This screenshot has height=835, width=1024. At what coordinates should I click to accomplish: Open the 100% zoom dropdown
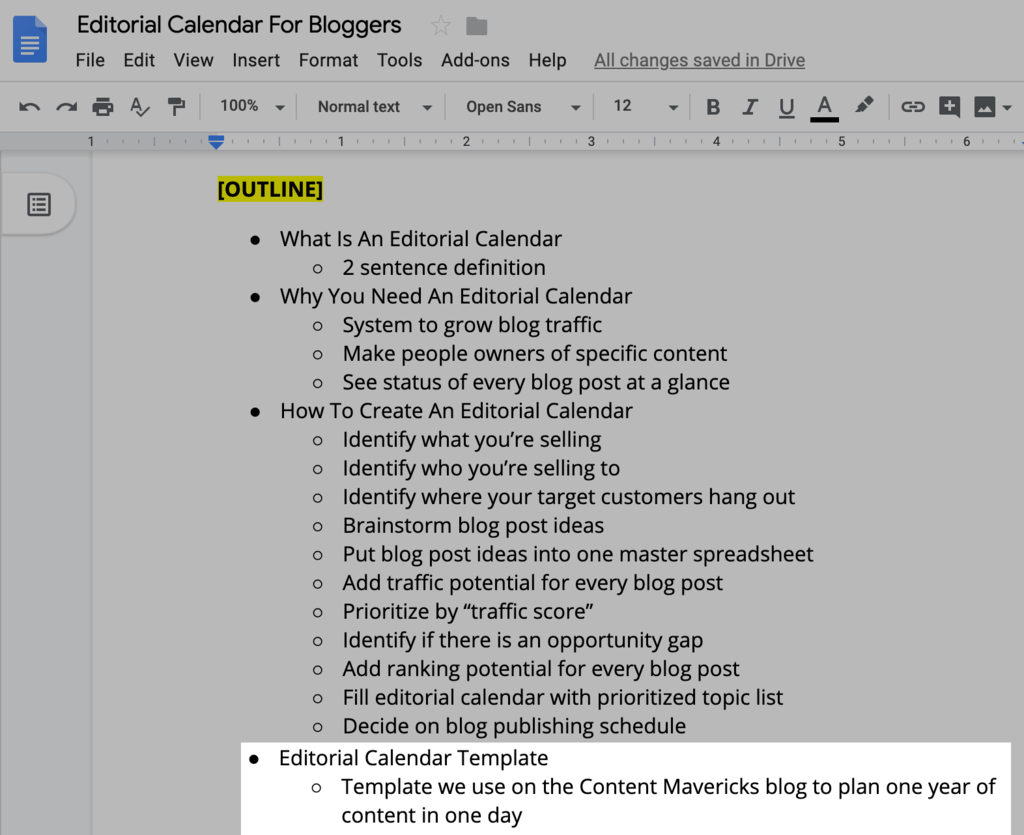coord(252,106)
